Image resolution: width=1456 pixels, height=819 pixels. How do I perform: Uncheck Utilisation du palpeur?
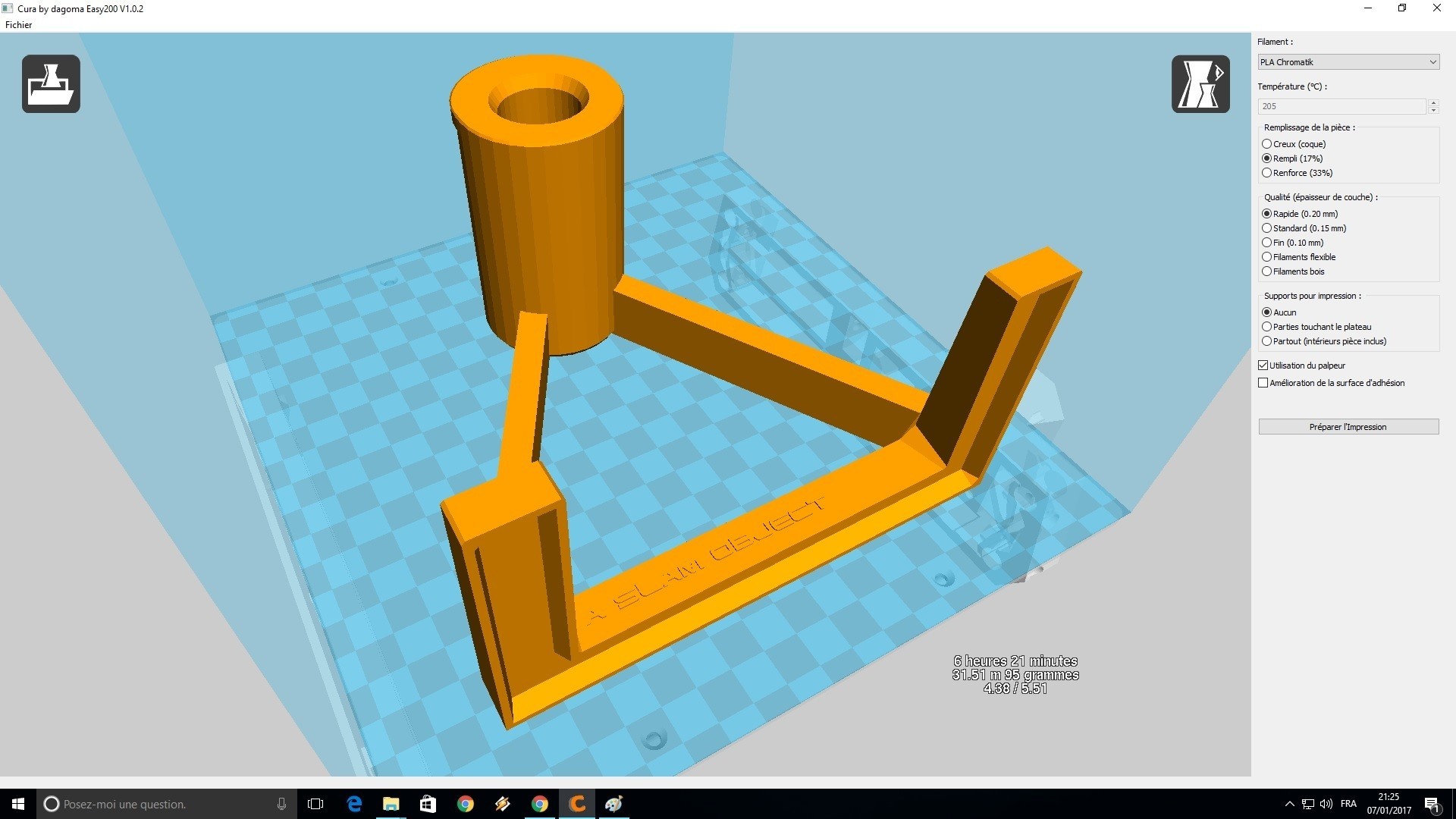pos(1263,366)
